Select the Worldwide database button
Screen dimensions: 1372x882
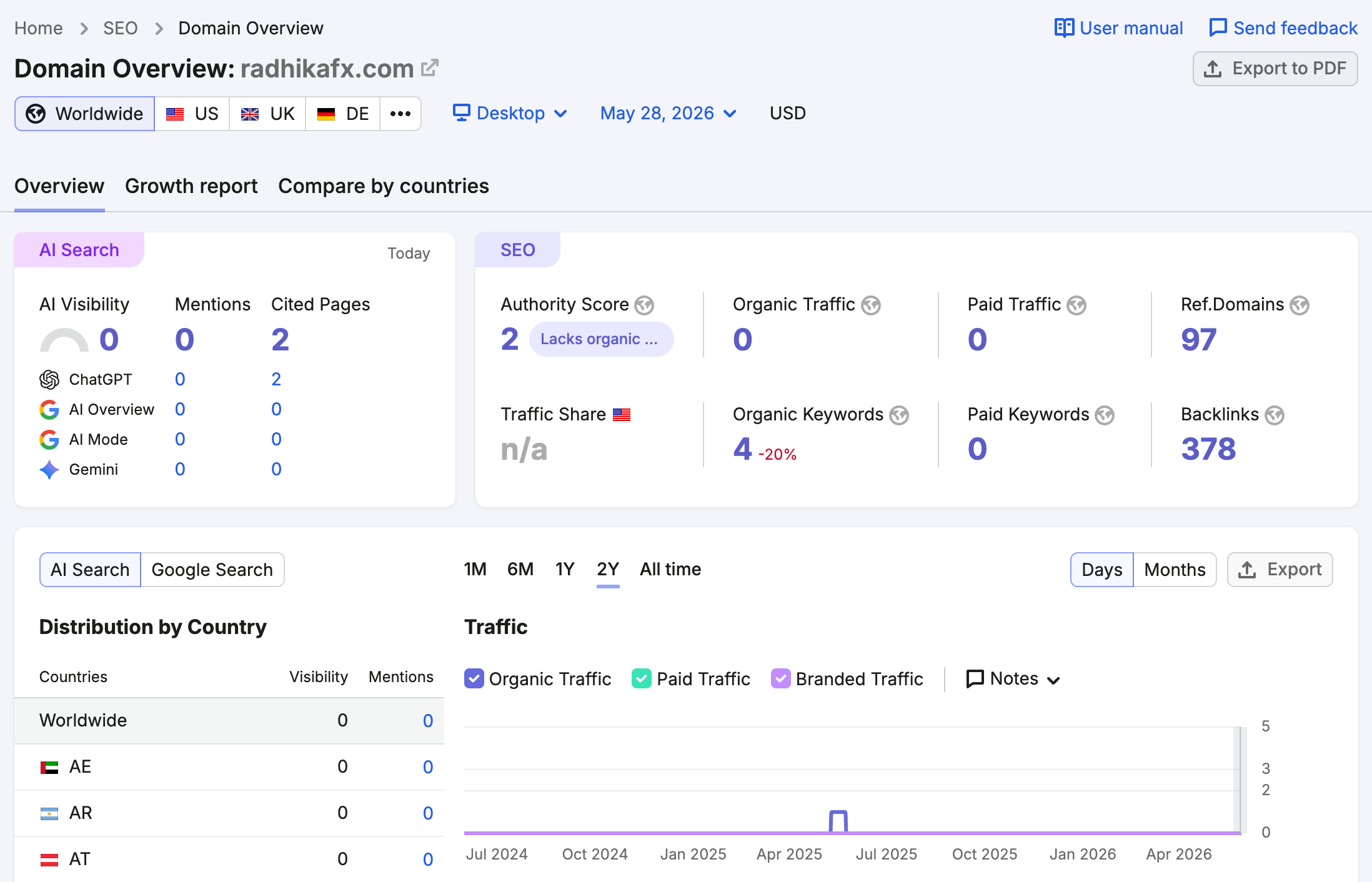tap(84, 114)
